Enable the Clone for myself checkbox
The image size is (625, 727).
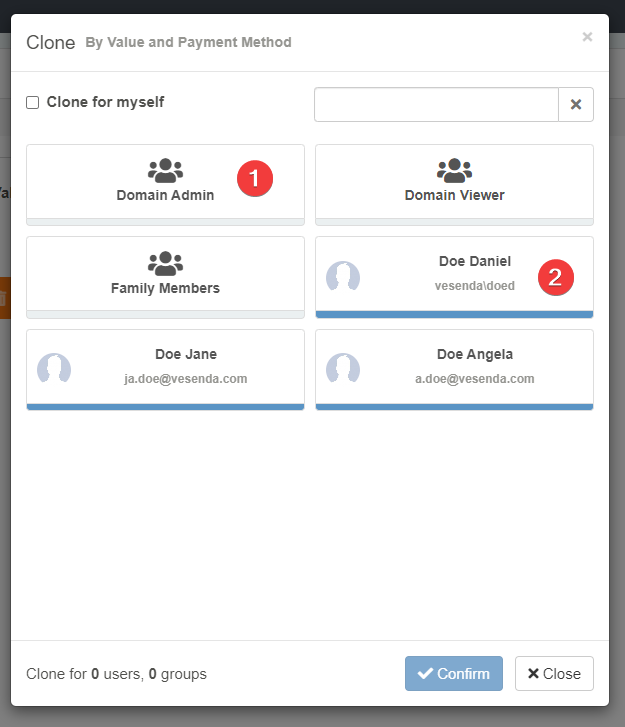[x=33, y=102]
